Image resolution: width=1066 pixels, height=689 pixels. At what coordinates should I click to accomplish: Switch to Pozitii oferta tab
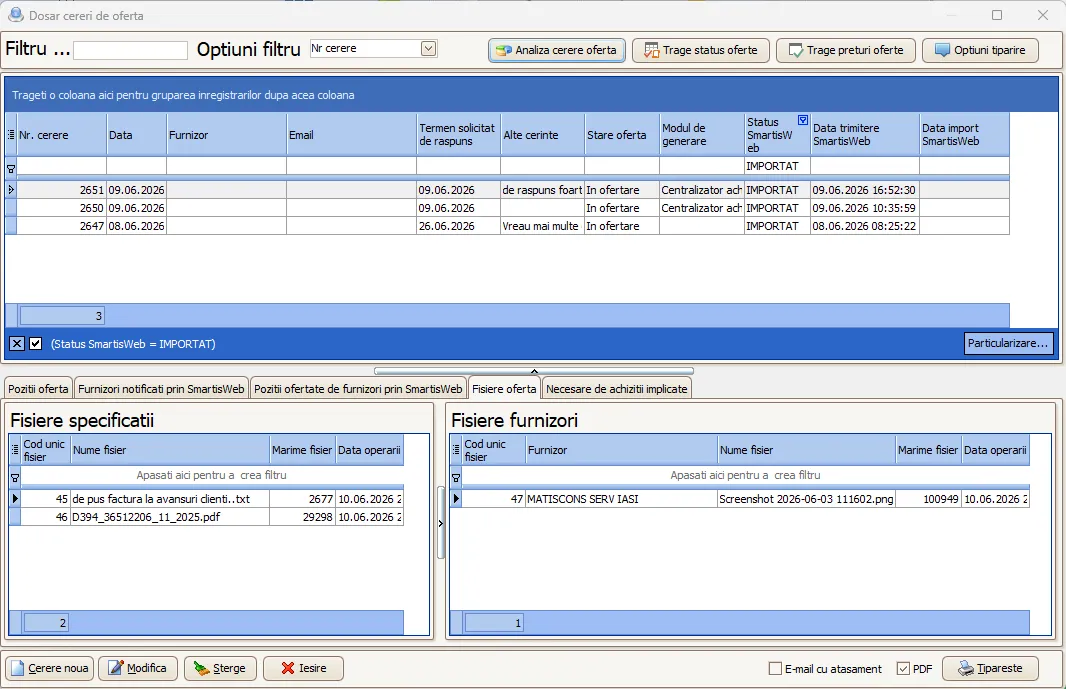(38, 389)
